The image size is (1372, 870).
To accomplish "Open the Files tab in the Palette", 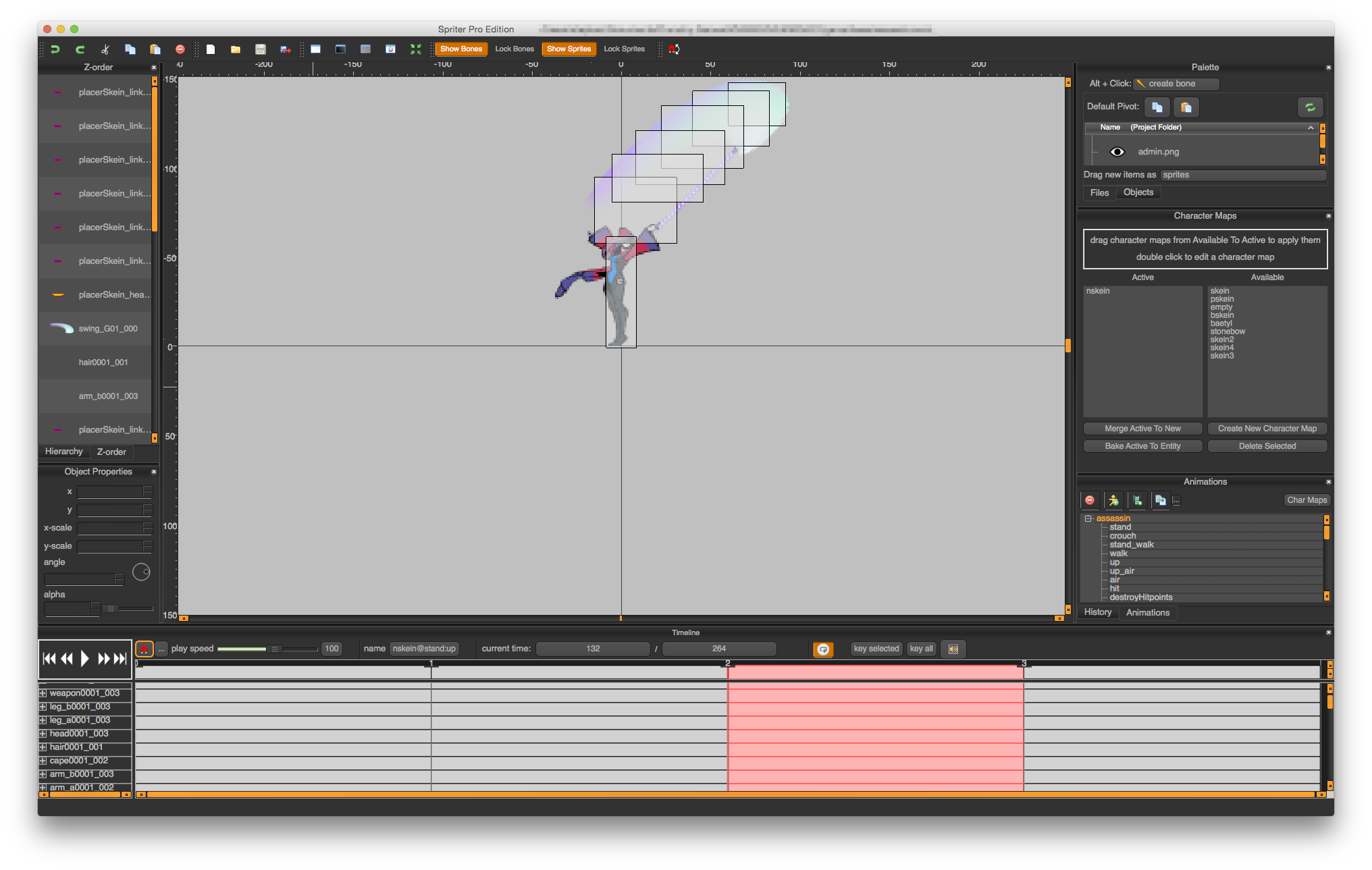I will coord(1099,193).
